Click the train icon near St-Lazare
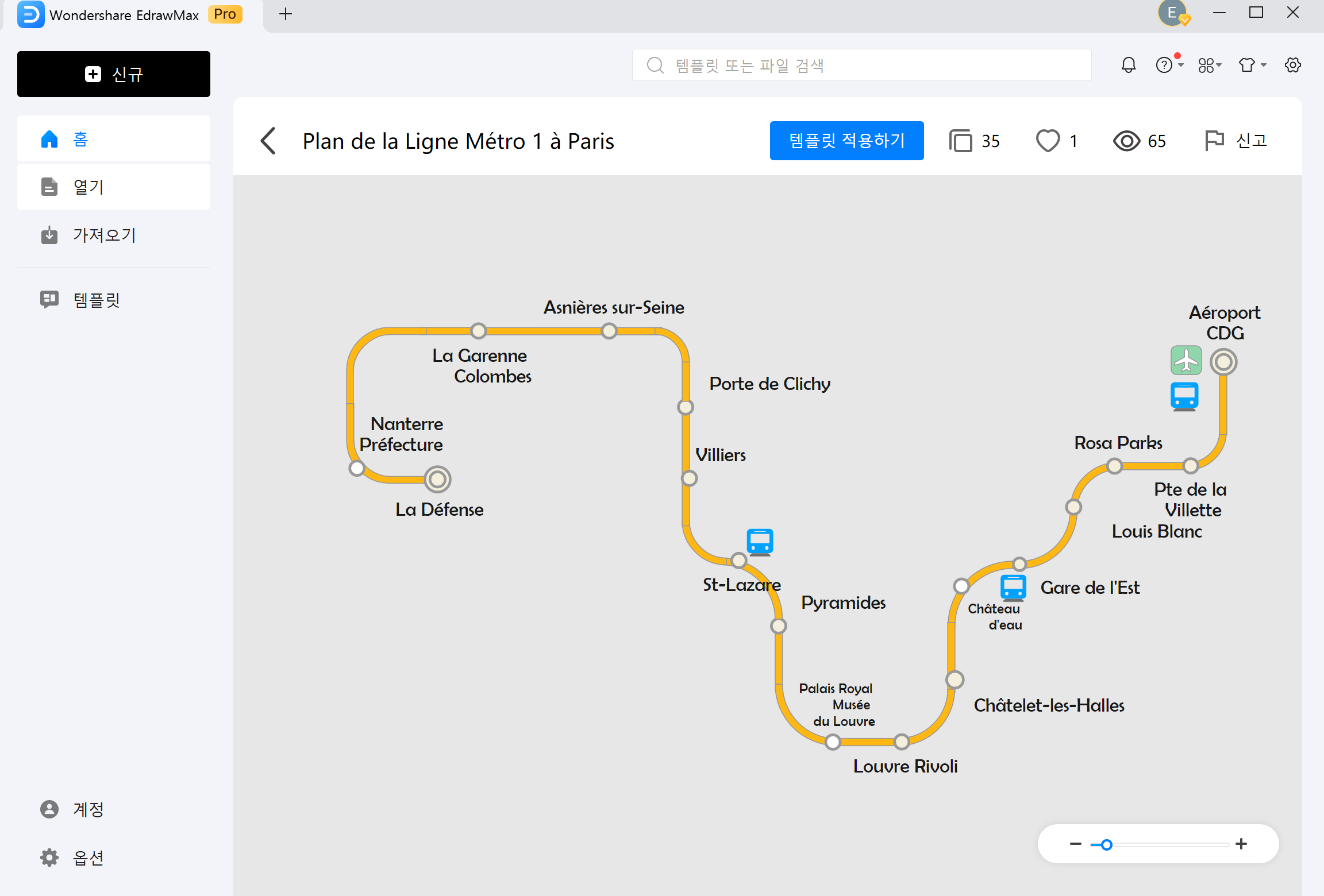 coord(760,542)
